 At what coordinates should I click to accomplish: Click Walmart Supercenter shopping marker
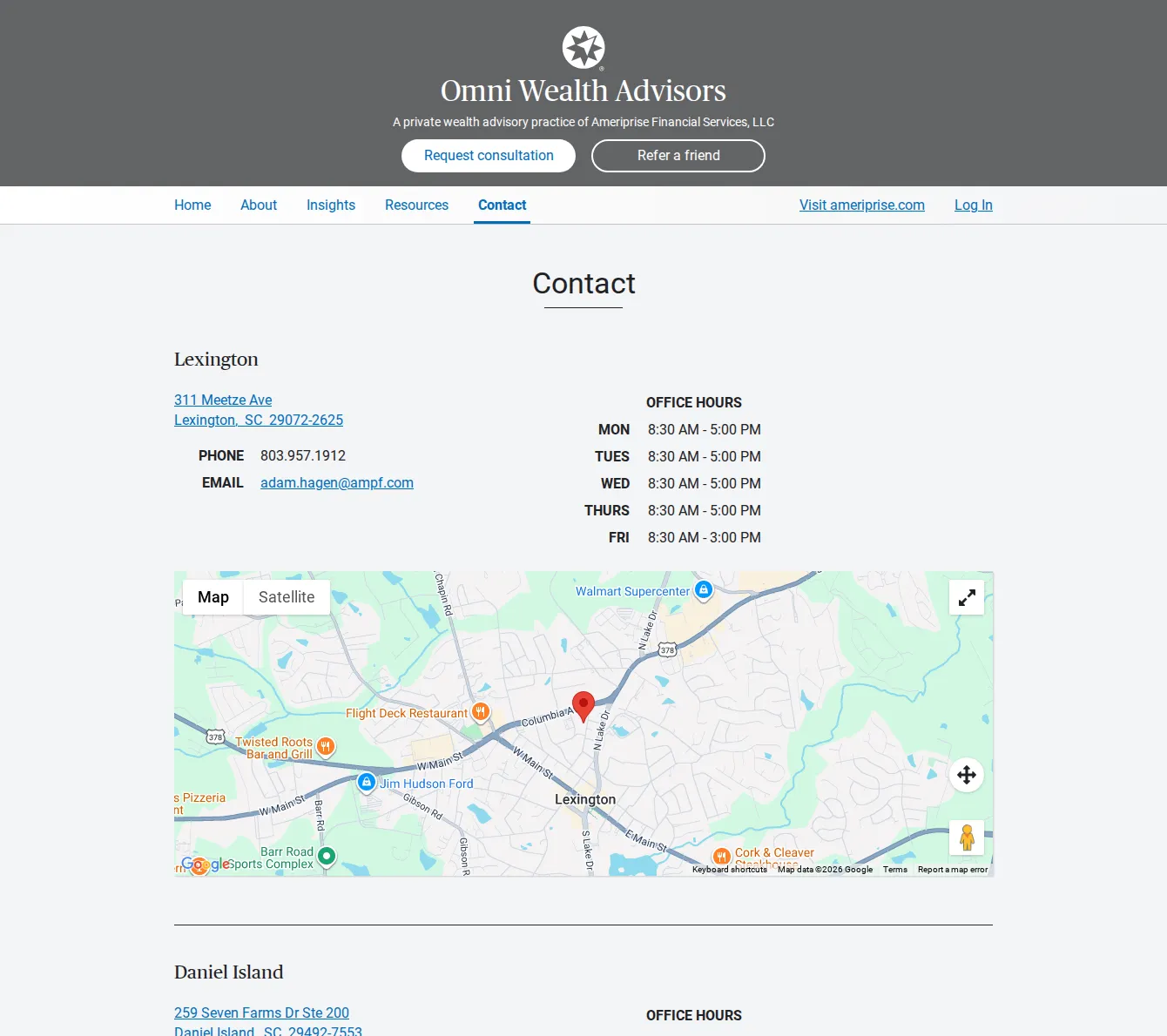click(x=704, y=590)
